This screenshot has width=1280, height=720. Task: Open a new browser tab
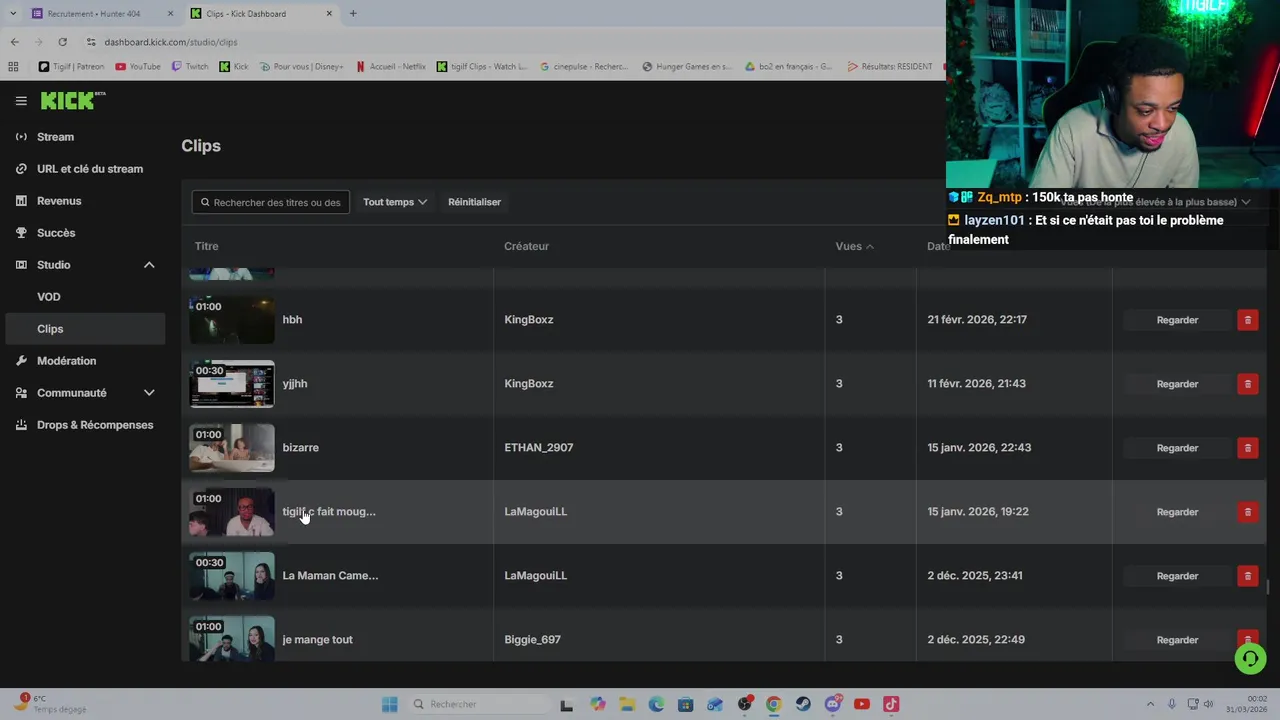353,13
